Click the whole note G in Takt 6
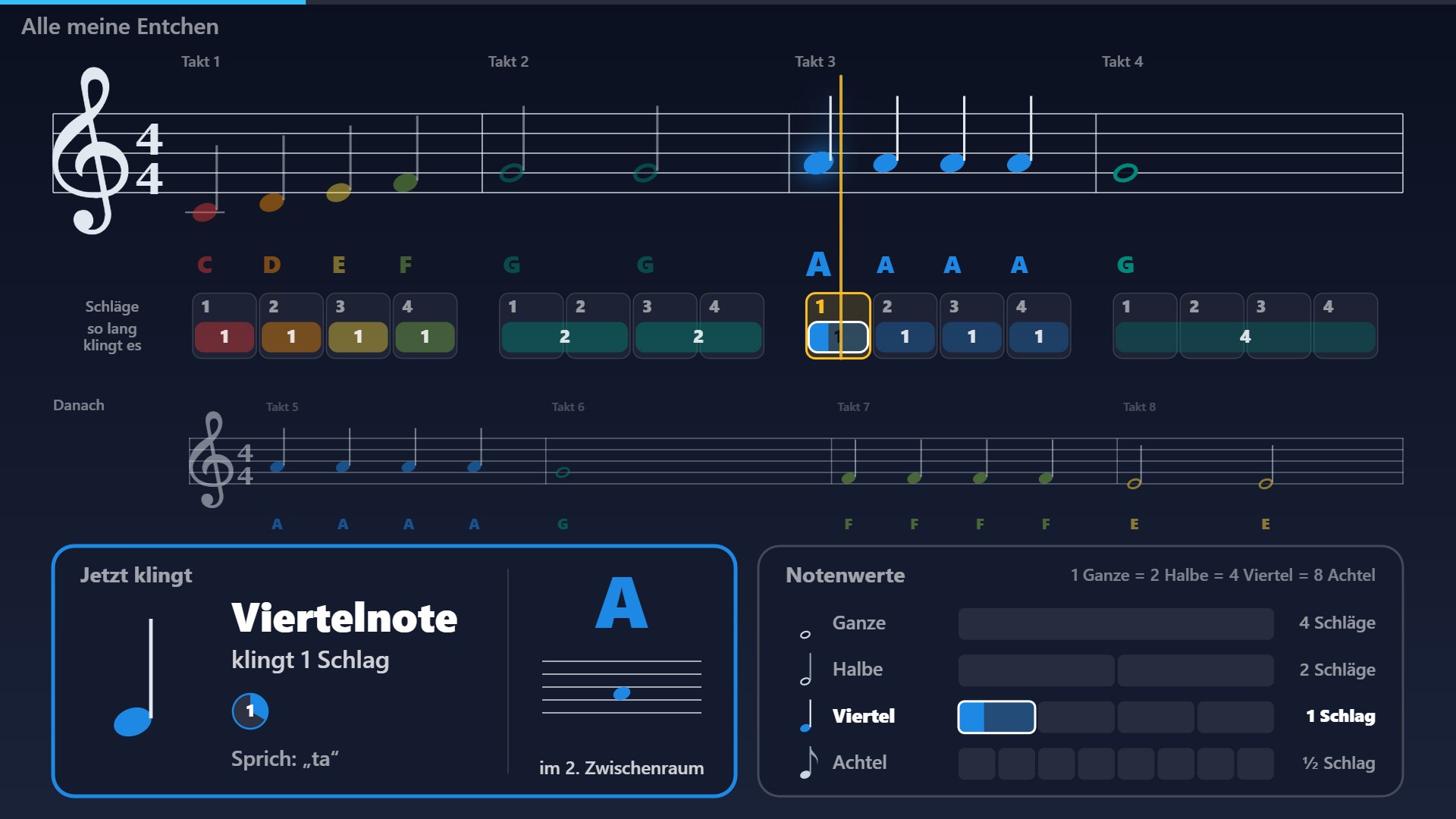This screenshot has height=819, width=1456. coord(563,472)
